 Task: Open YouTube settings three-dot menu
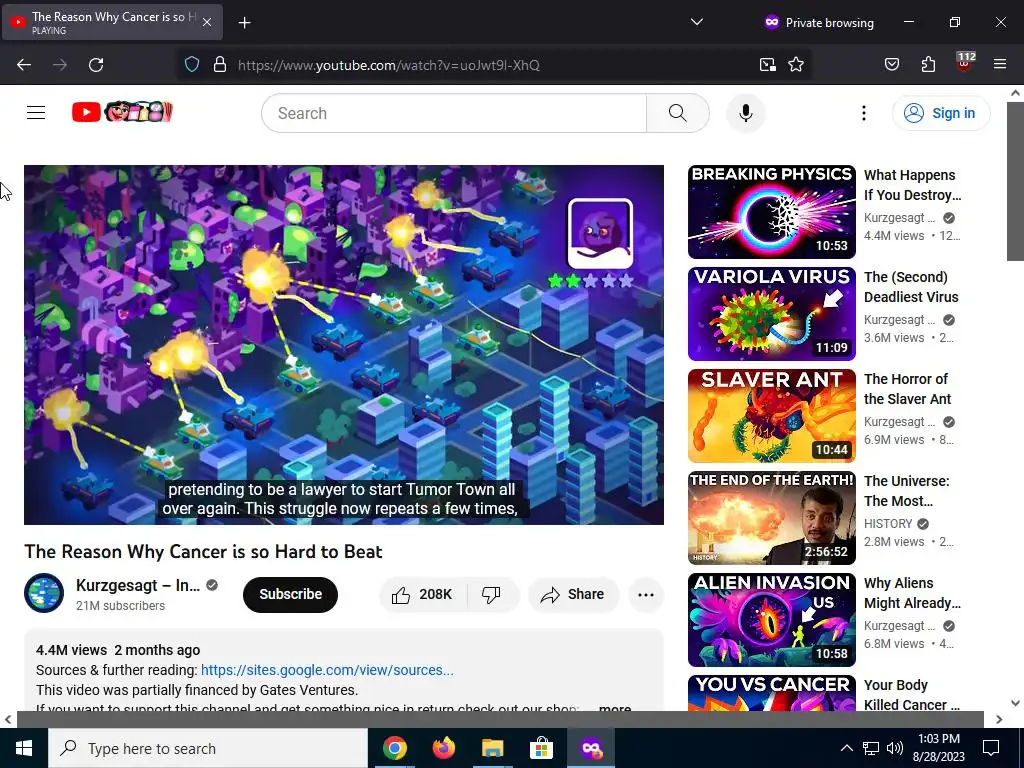(x=863, y=113)
